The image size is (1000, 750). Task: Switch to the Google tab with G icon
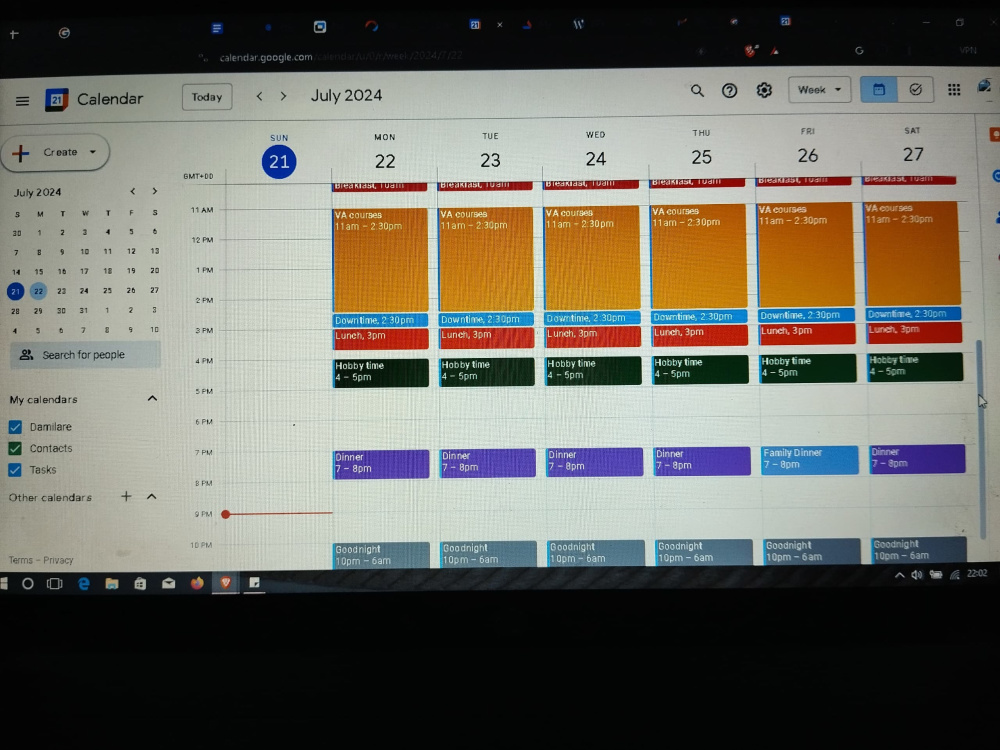tap(64, 33)
